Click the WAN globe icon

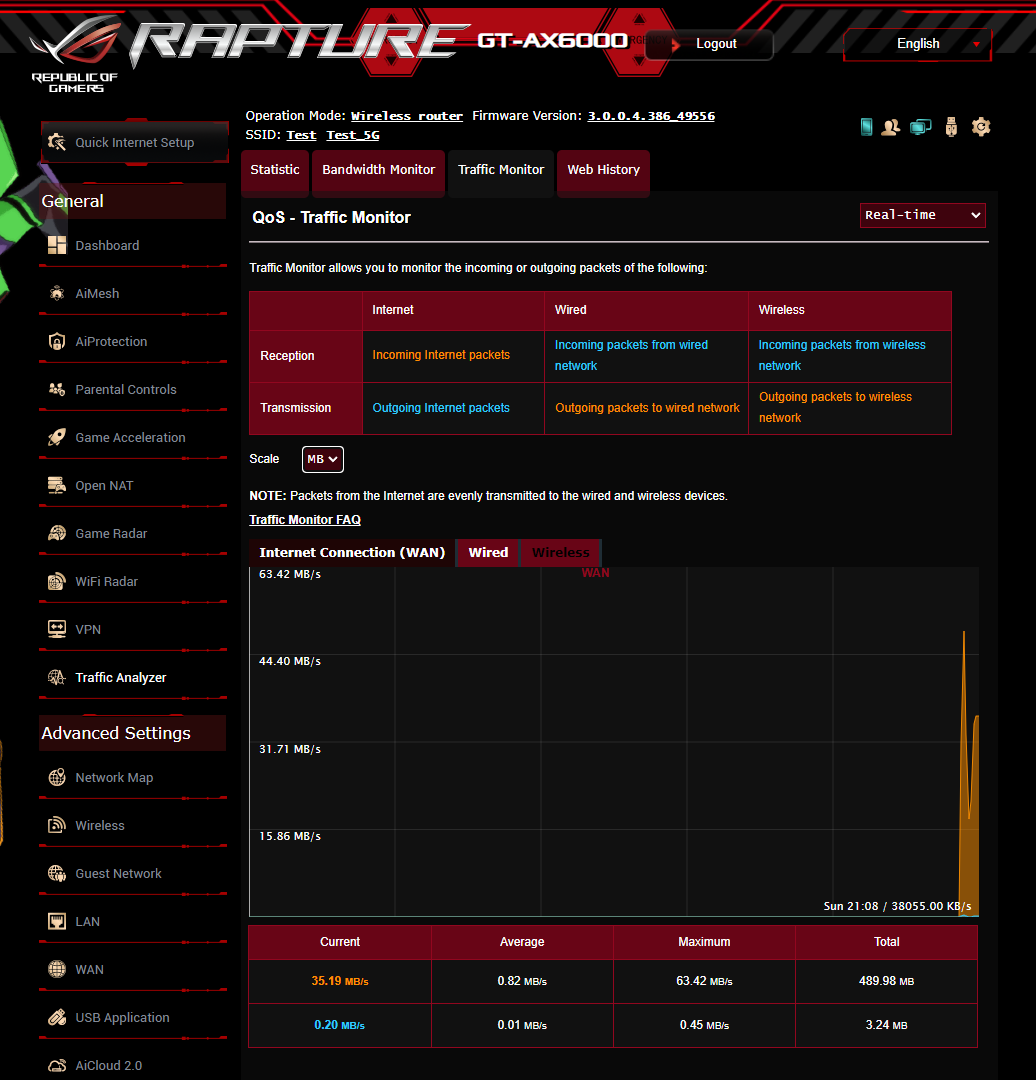coord(57,969)
